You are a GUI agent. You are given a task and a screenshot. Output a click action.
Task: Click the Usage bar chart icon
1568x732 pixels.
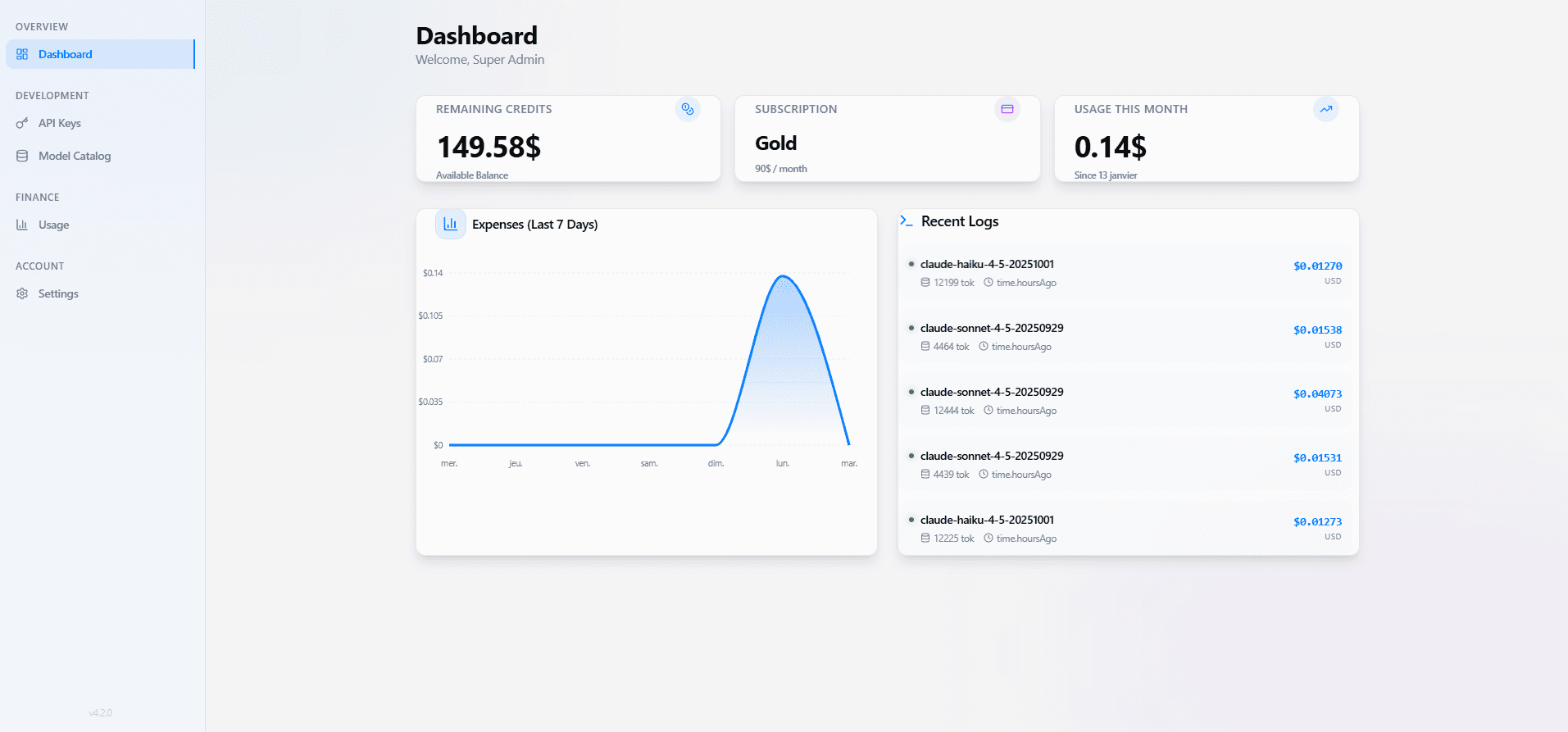click(22, 225)
